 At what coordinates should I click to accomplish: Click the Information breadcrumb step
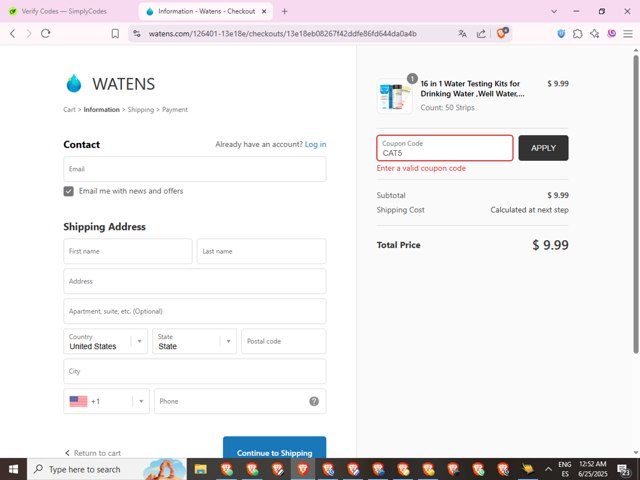(102, 109)
